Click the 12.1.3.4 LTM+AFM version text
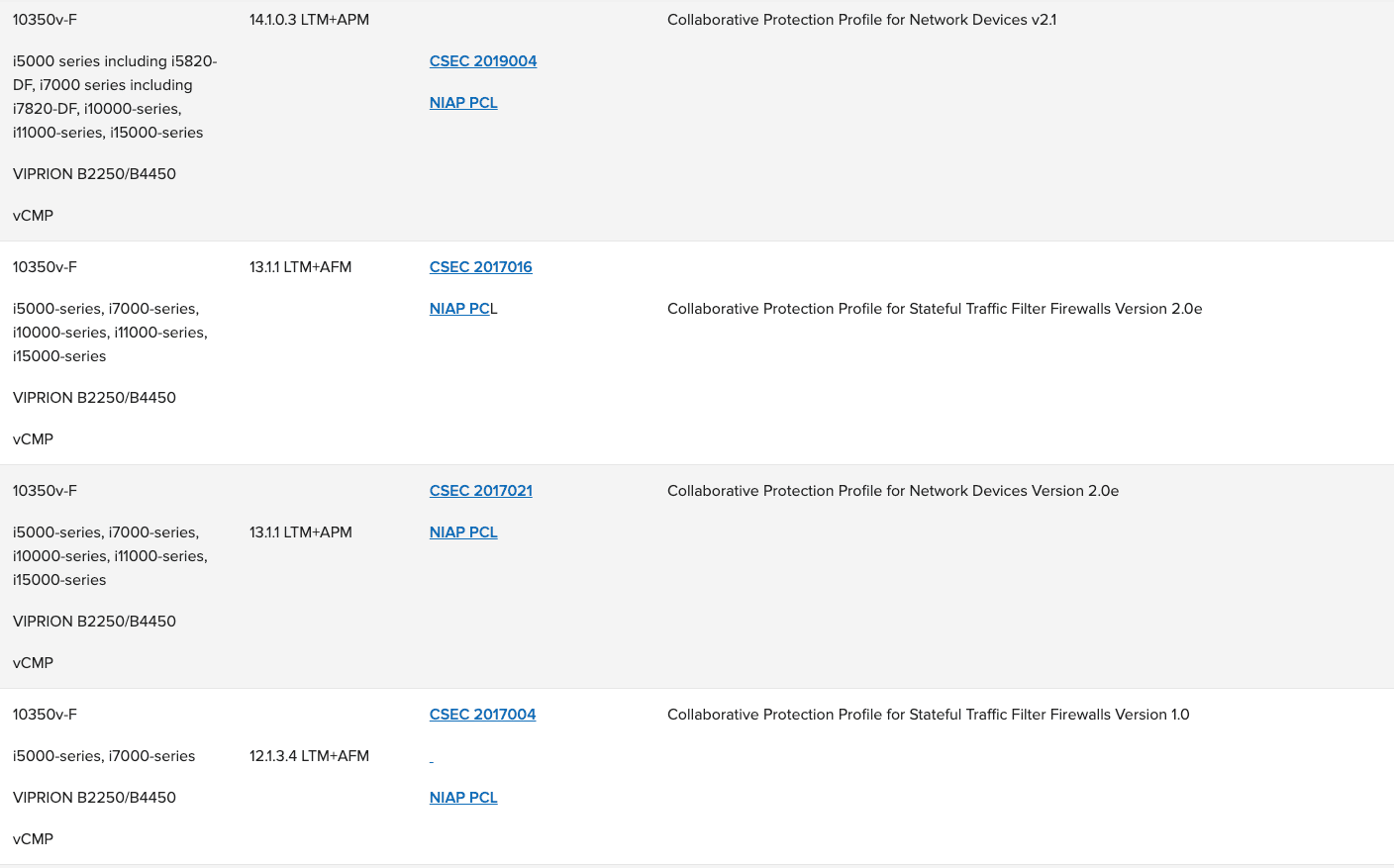Viewport: 1394px width, 868px height. [x=308, y=755]
